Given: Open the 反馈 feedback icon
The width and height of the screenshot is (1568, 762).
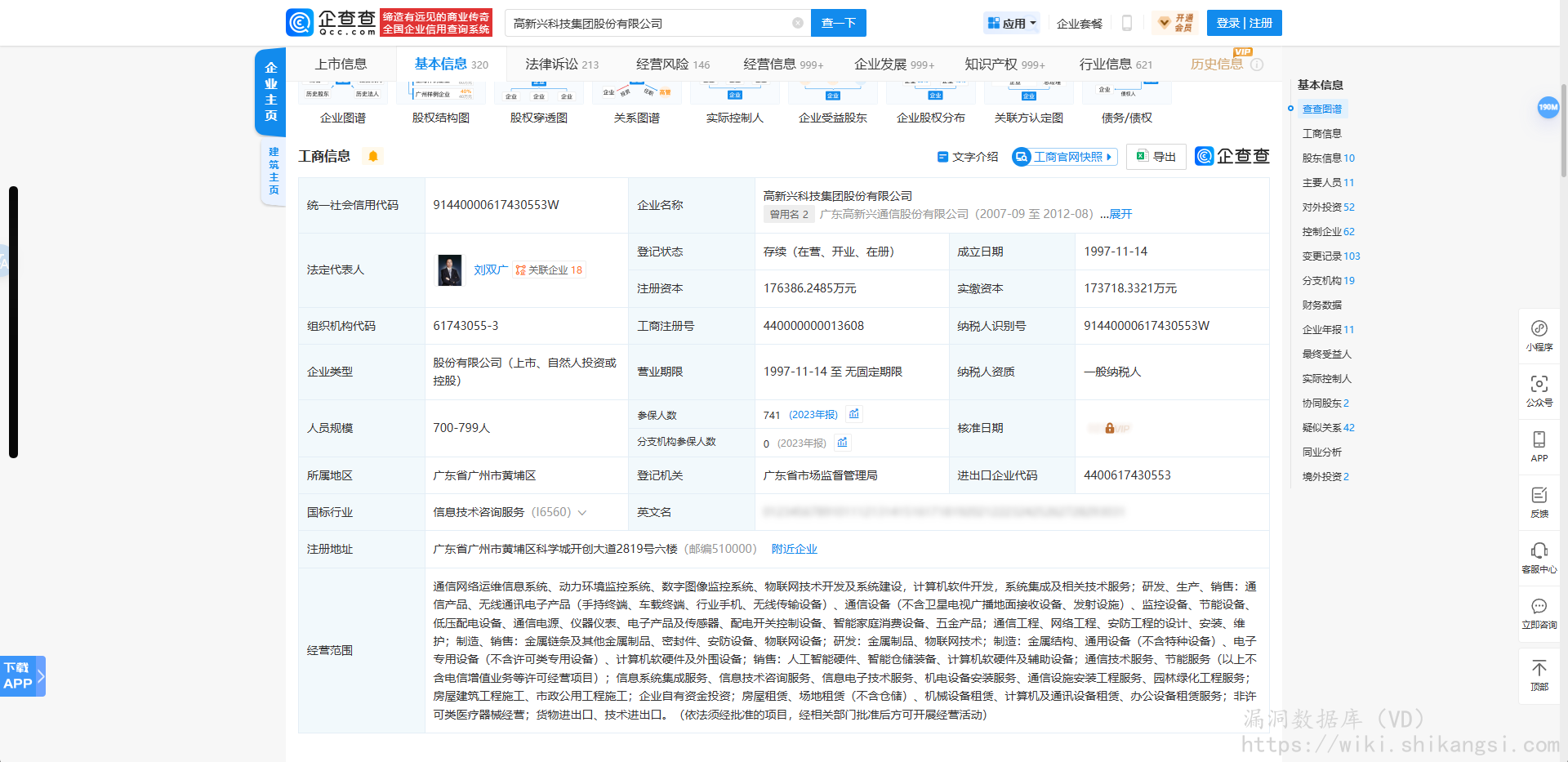Looking at the screenshot, I should point(1539,502).
